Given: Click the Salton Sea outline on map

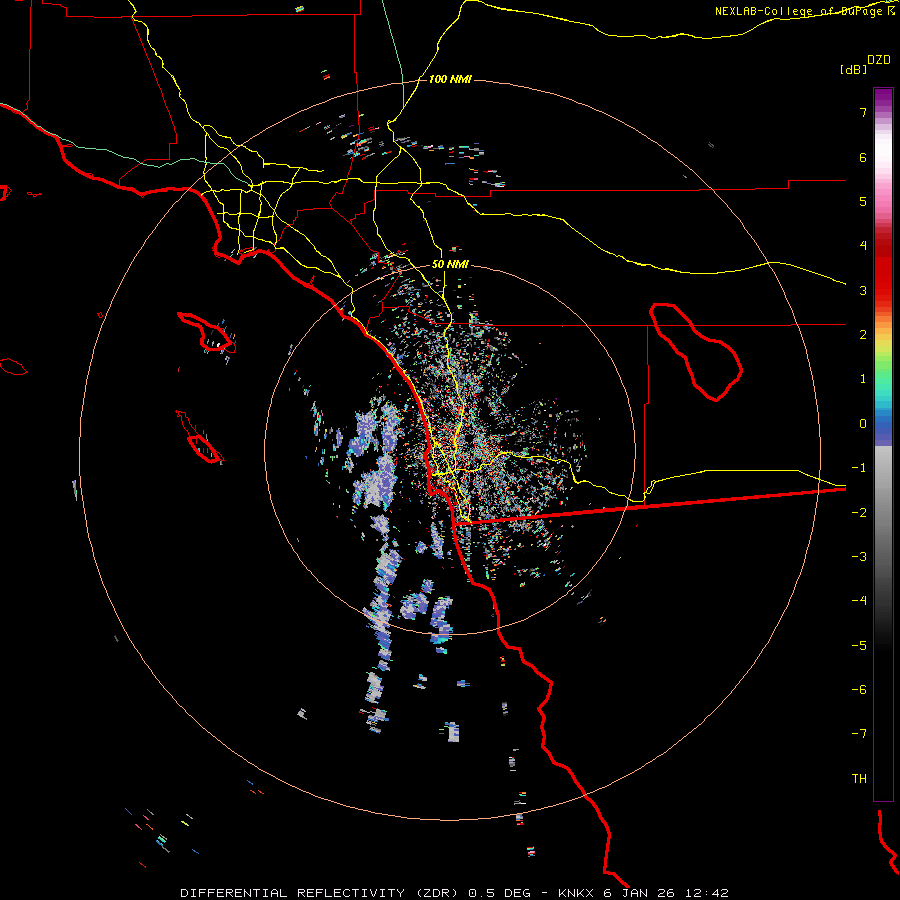Looking at the screenshot, I should click(696, 352).
